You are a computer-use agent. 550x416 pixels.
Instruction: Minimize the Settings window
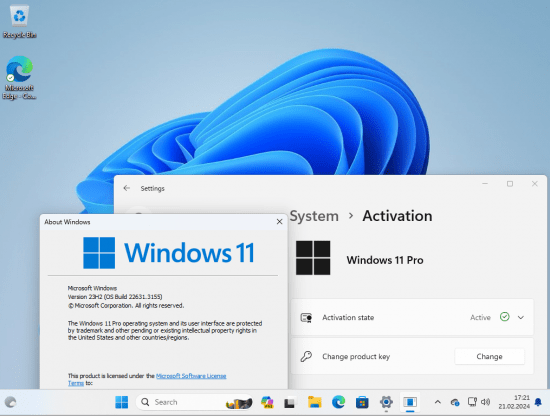pos(485,183)
